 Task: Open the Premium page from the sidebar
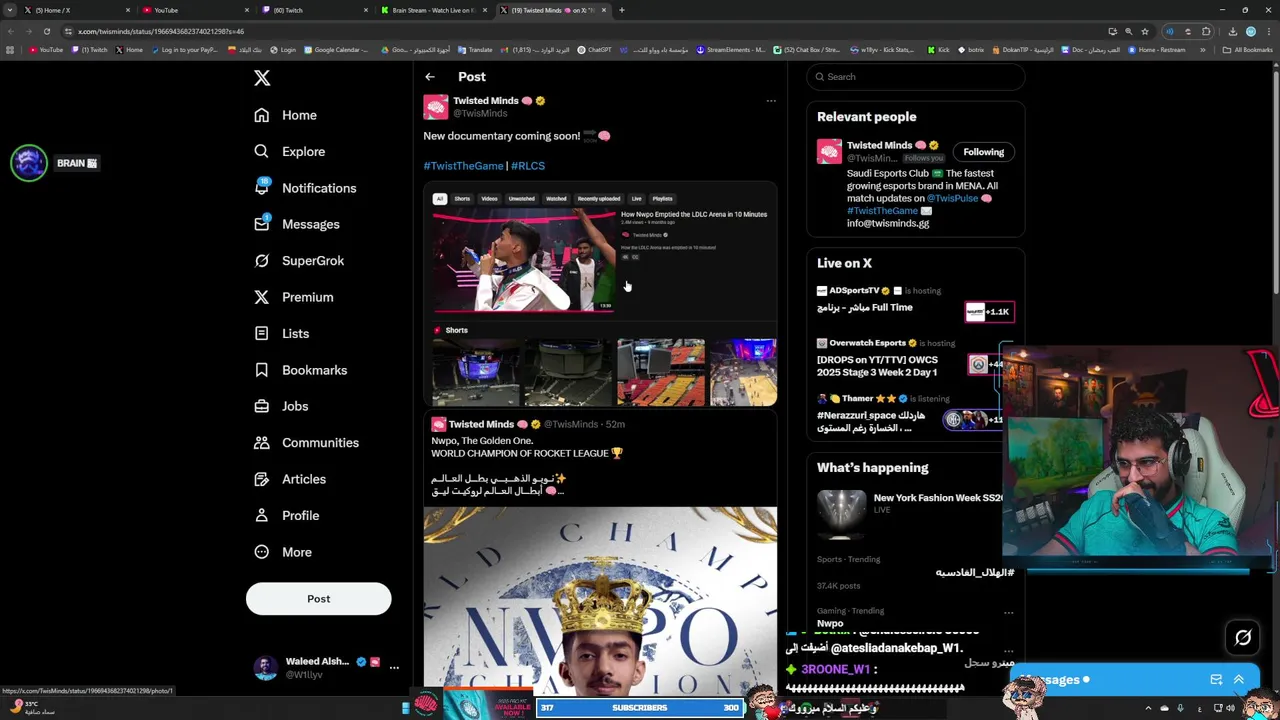click(x=293, y=297)
